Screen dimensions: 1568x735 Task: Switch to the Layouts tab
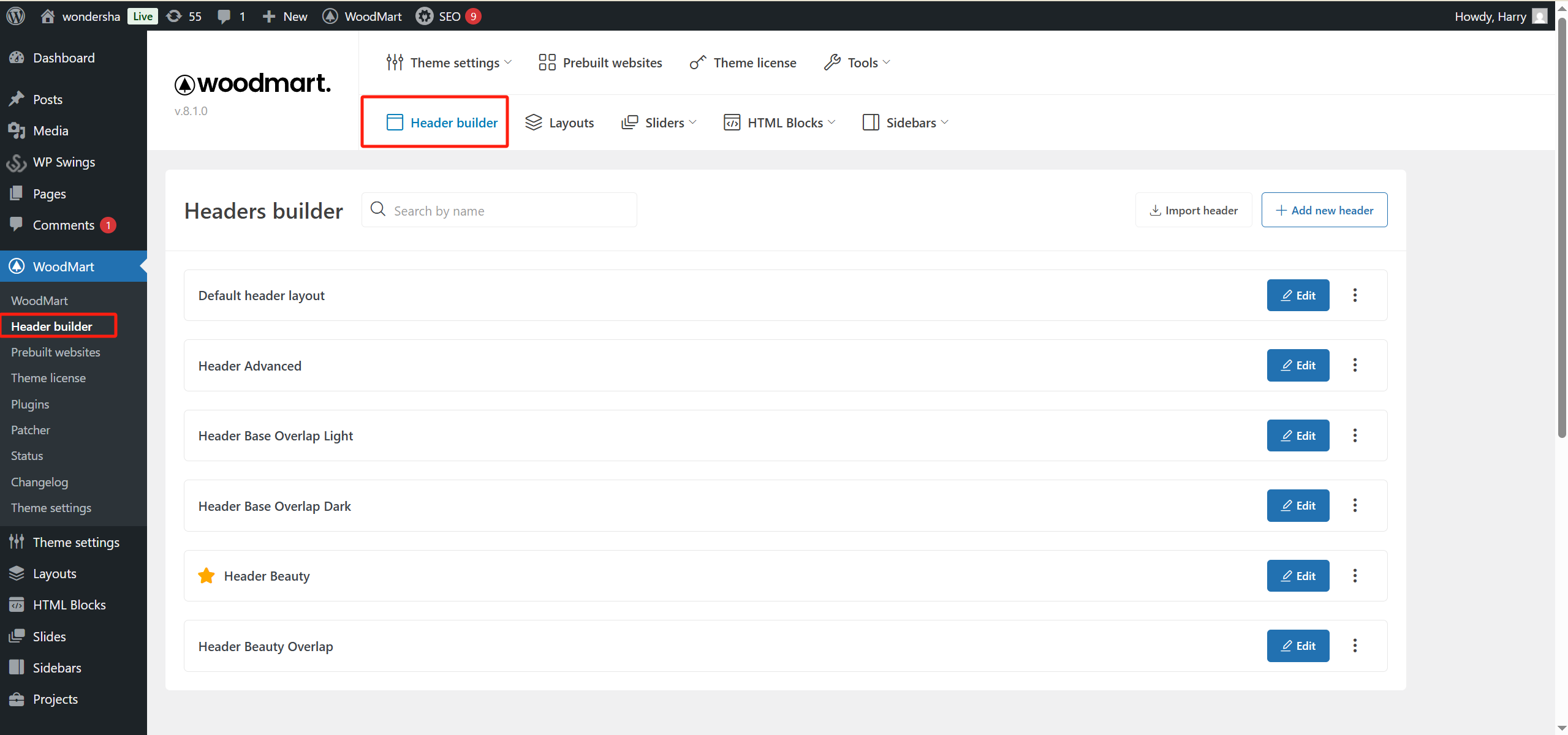[559, 123]
